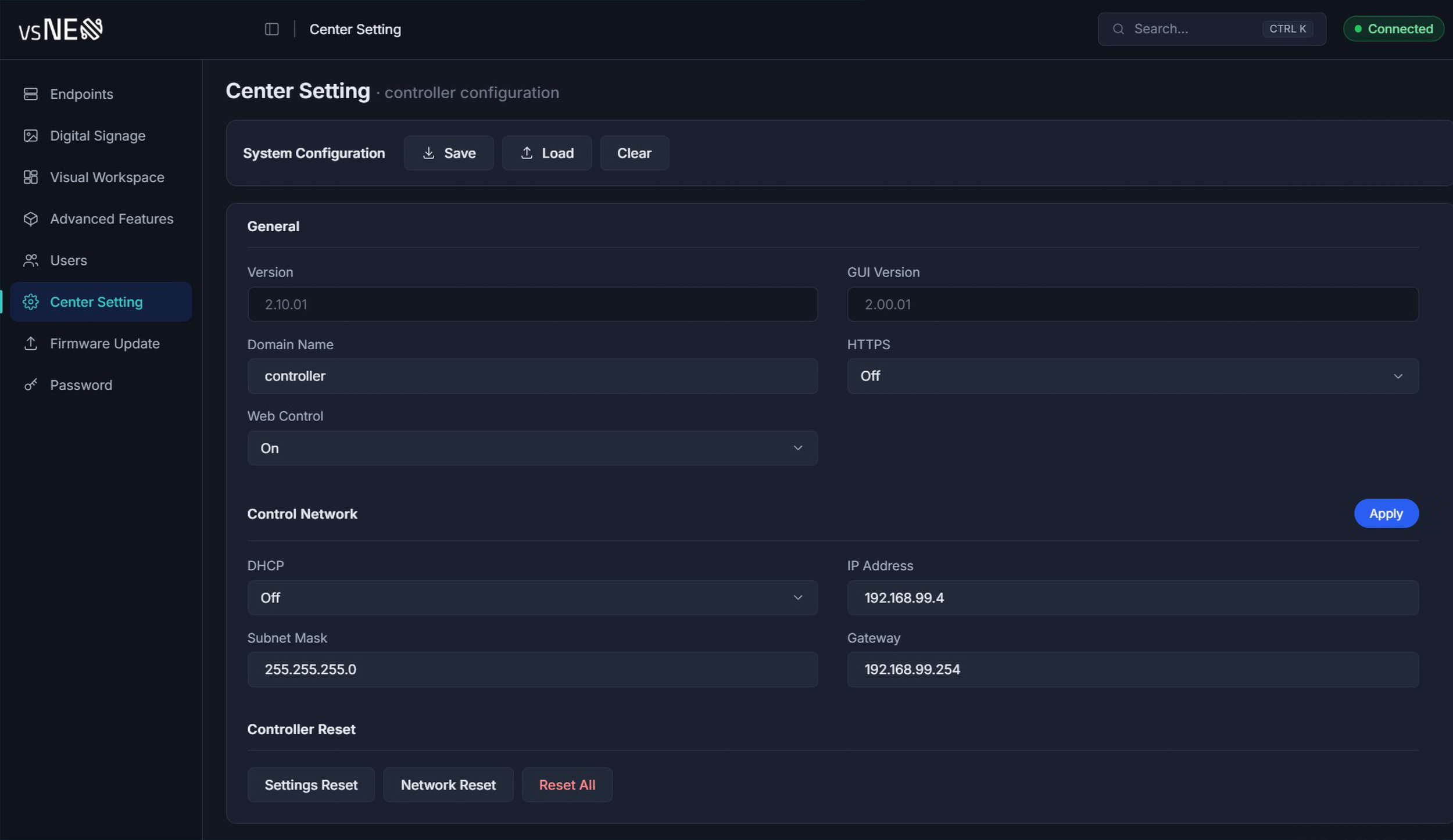Screen dimensions: 1453x840
Task: Click the download icon on Save button
Action: click(x=428, y=153)
